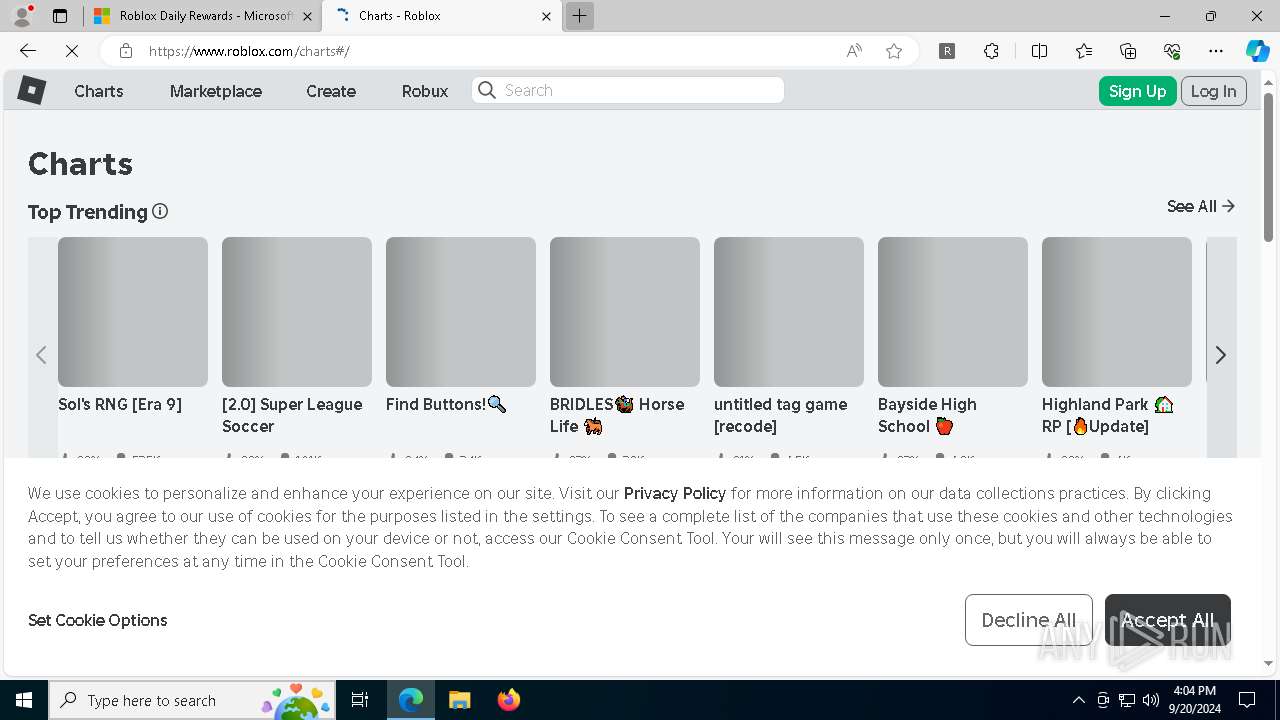Click scrollbar down arrow
Image resolution: width=1280 pixels, height=720 pixels.
coord(1269,663)
